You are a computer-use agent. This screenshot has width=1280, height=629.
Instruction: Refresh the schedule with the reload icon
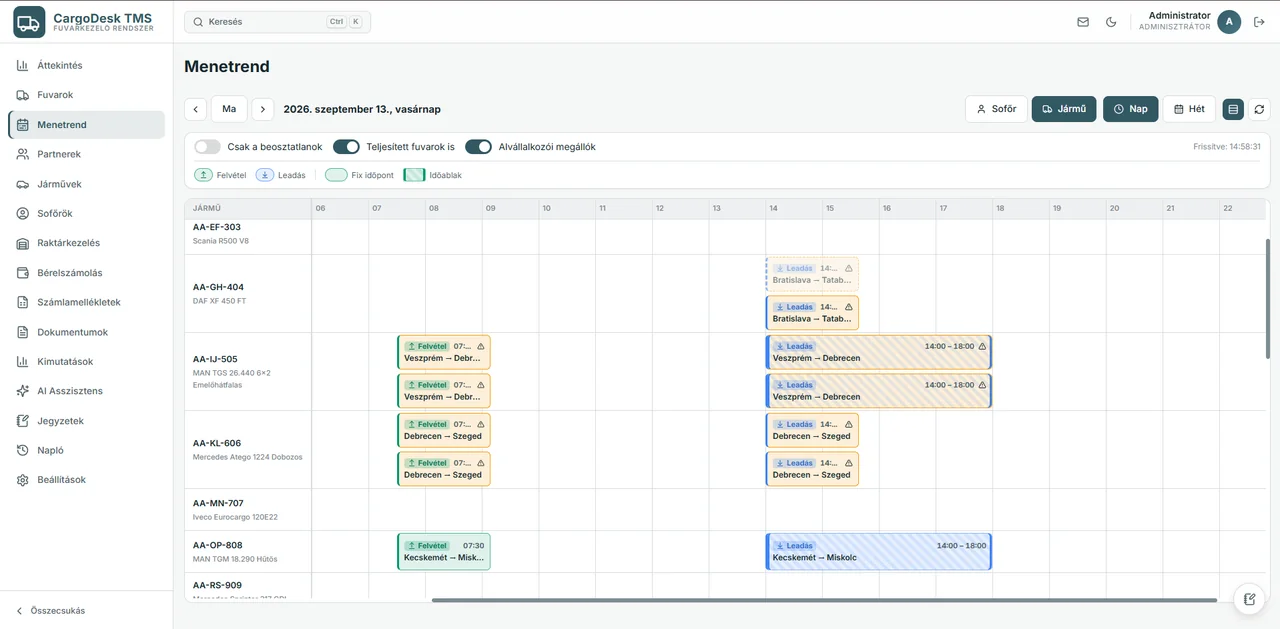[x=1259, y=109]
